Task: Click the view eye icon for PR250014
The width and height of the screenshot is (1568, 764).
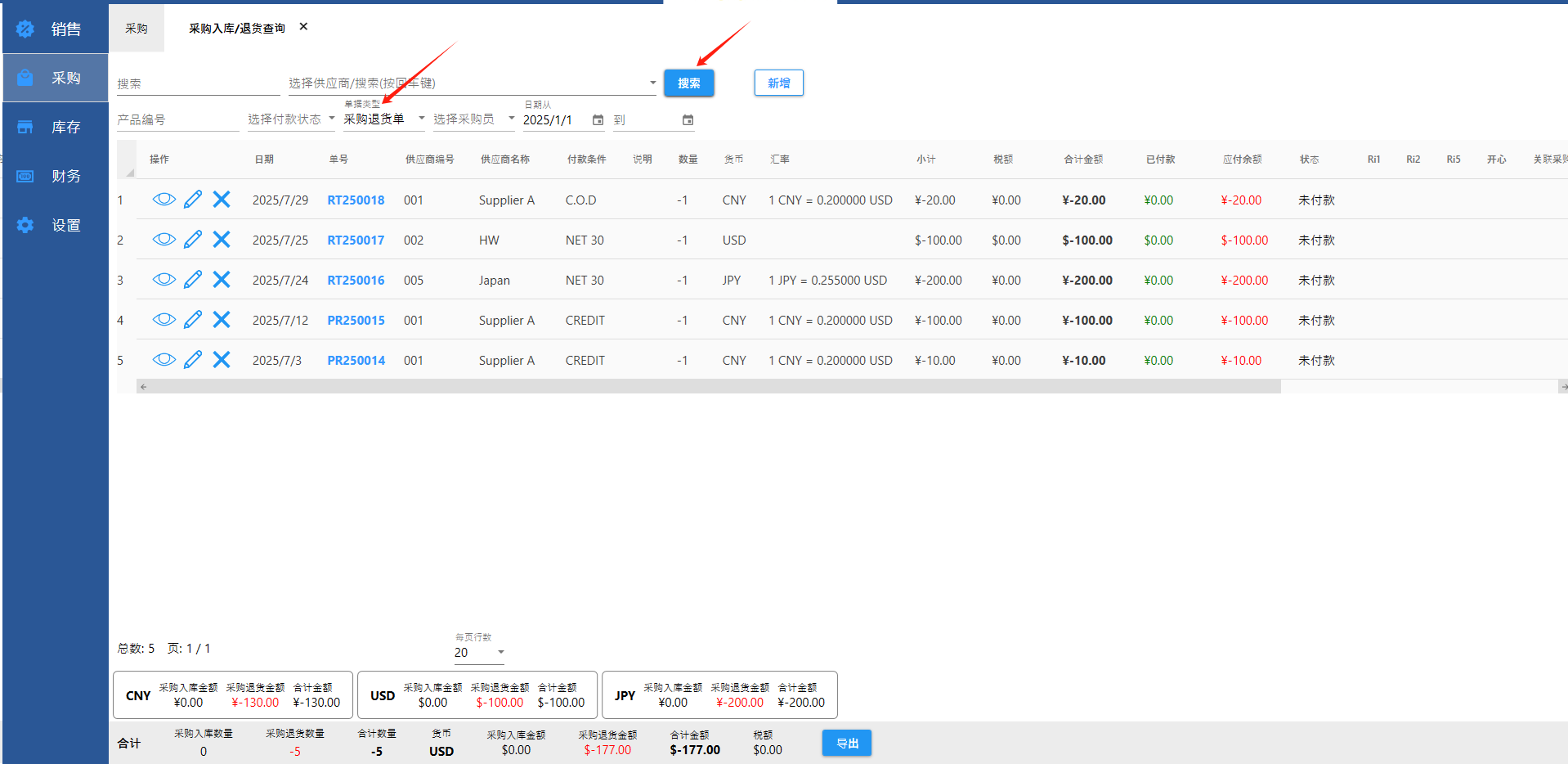Action: [x=164, y=360]
